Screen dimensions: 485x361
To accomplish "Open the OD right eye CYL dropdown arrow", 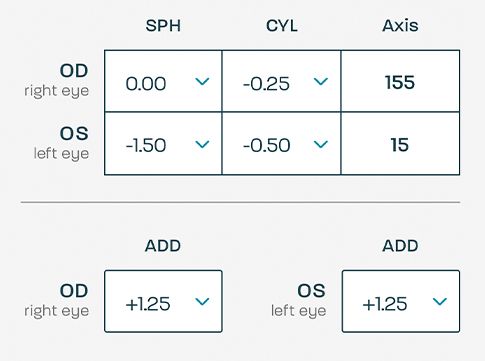I will coord(321,81).
